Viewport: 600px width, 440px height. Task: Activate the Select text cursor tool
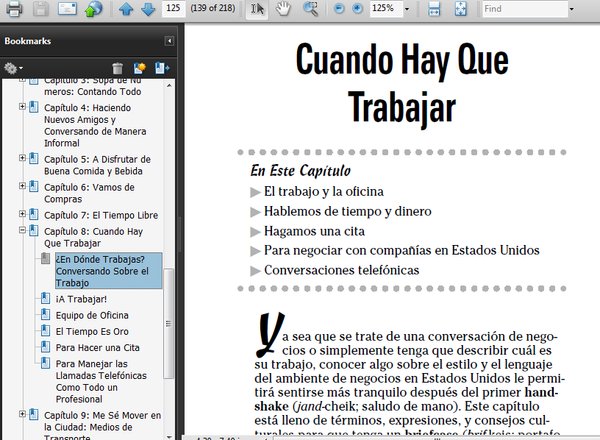pos(257,8)
